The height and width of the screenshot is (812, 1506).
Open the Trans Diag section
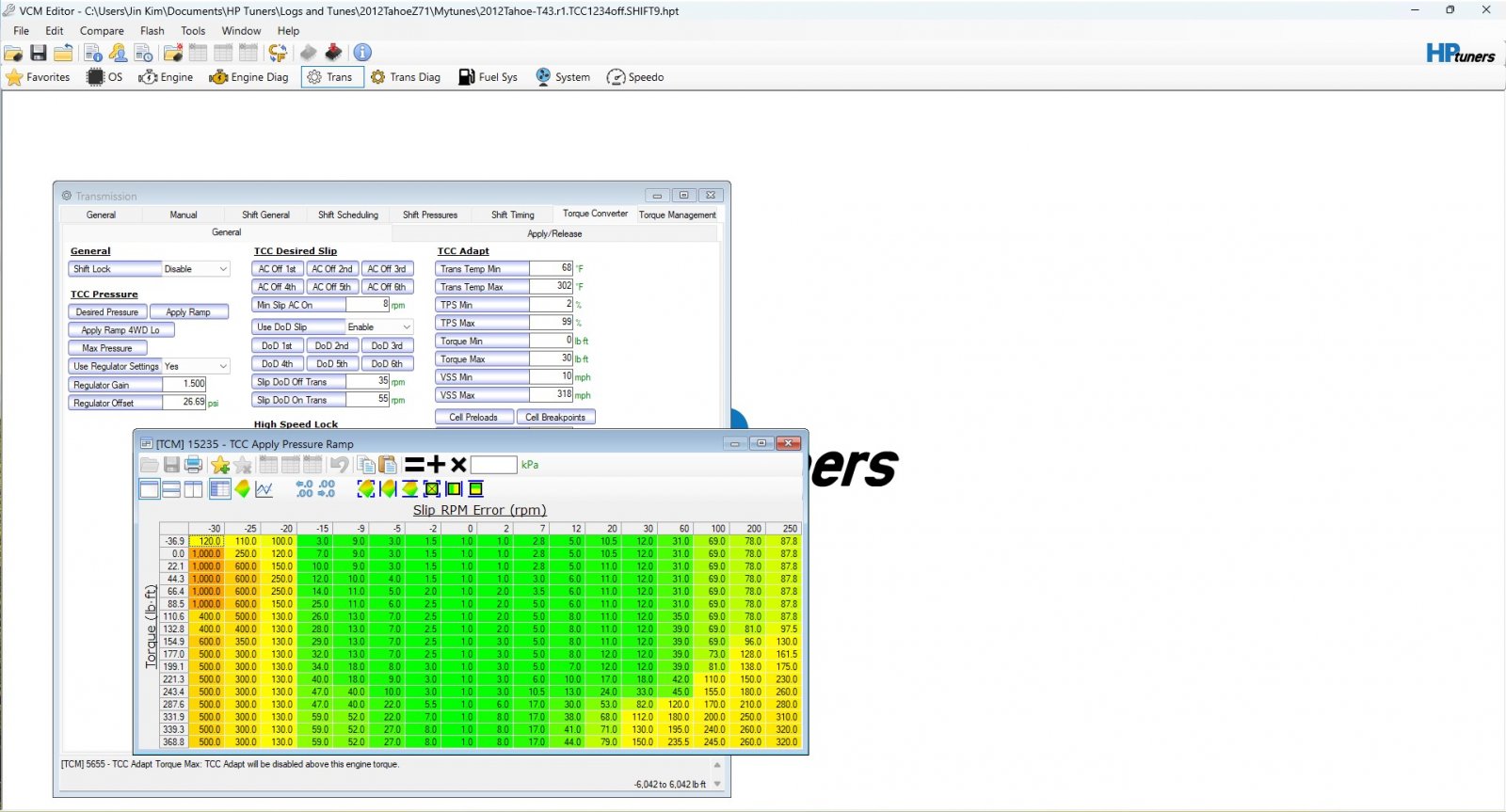pos(405,77)
